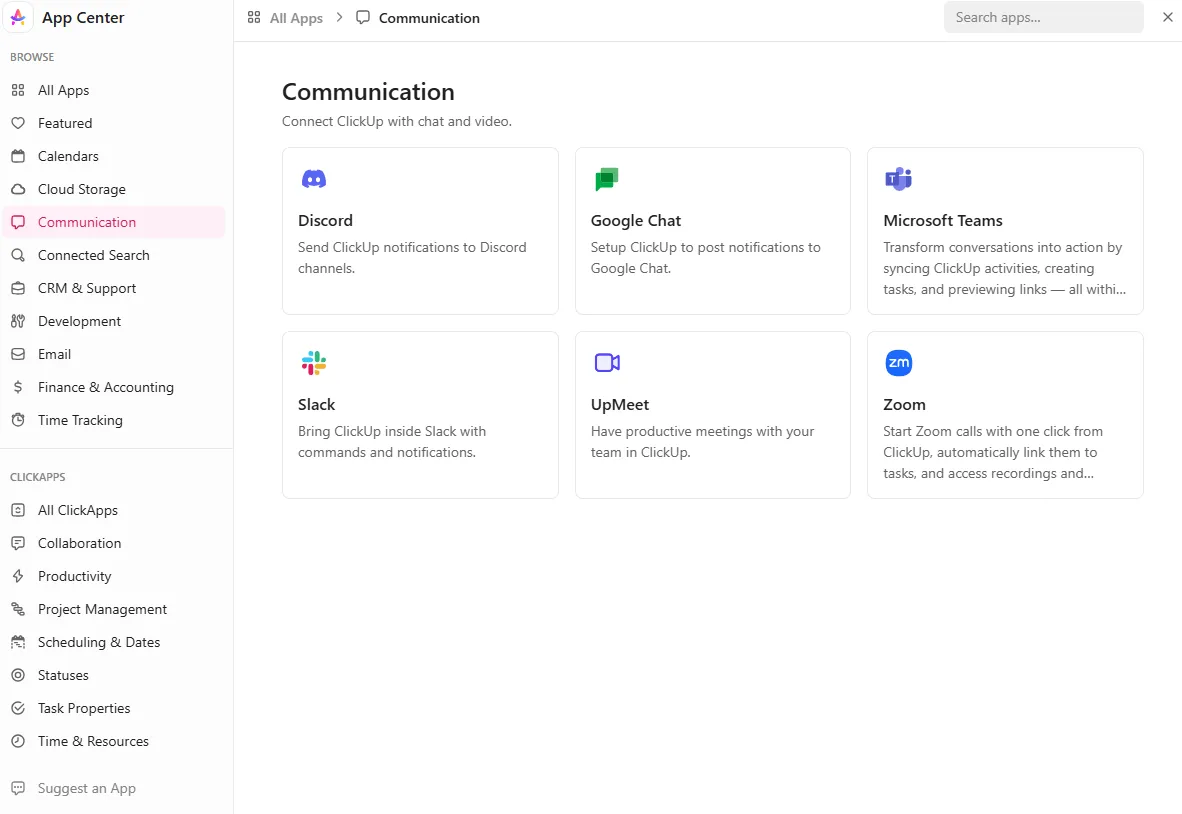Click the Microsoft Teams logo icon
Image resolution: width=1182 pixels, height=814 pixels.
pos(899,179)
